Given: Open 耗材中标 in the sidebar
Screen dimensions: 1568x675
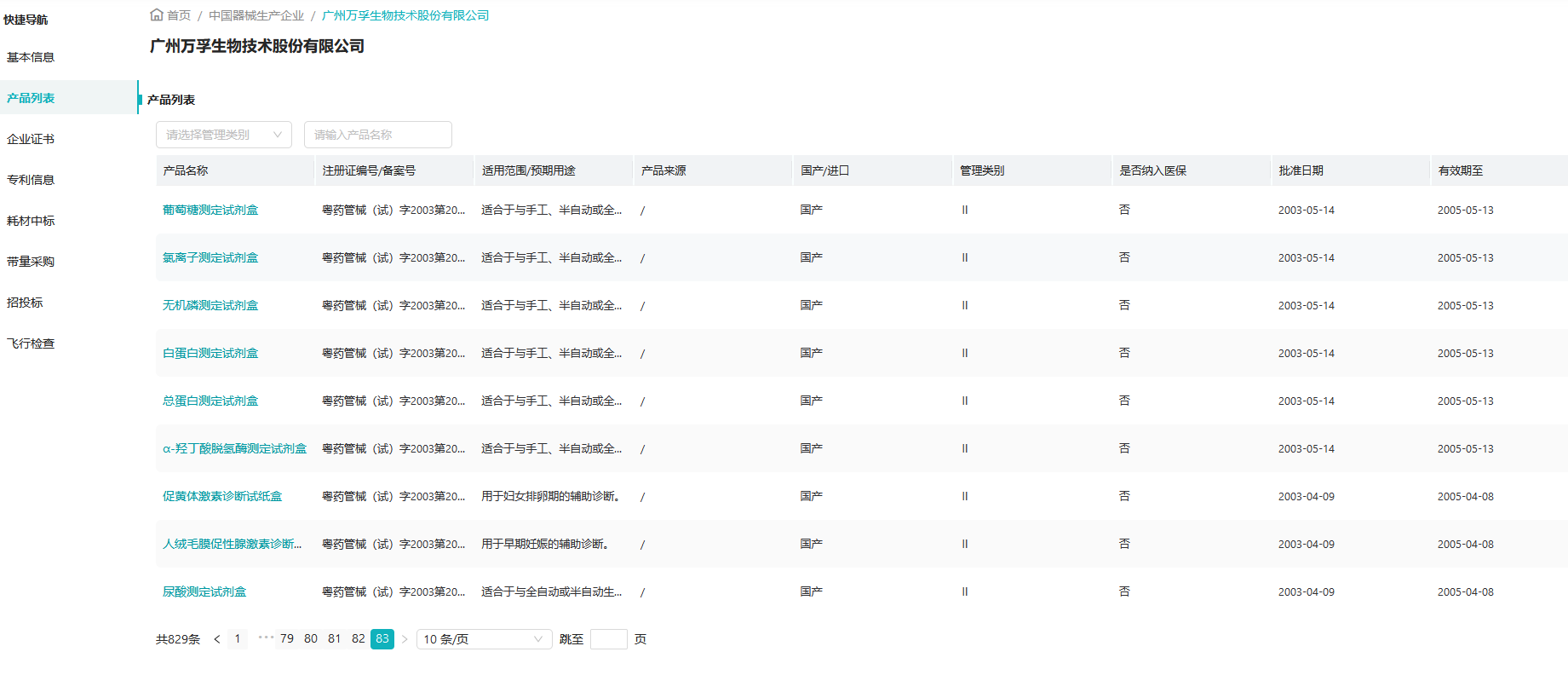Looking at the screenshot, I should (x=31, y=221).
